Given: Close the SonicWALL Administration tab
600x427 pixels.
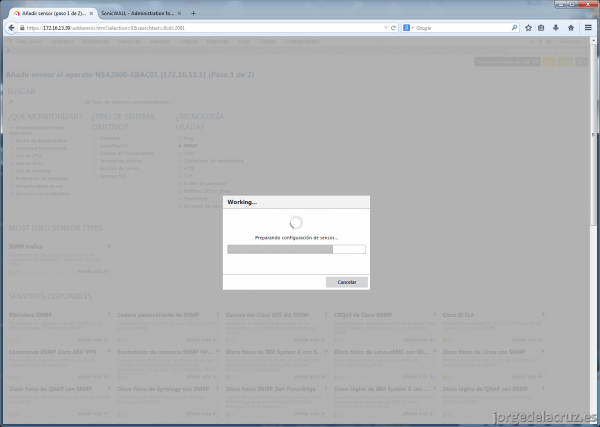Looking at the screenshot, I should (179, 13).
